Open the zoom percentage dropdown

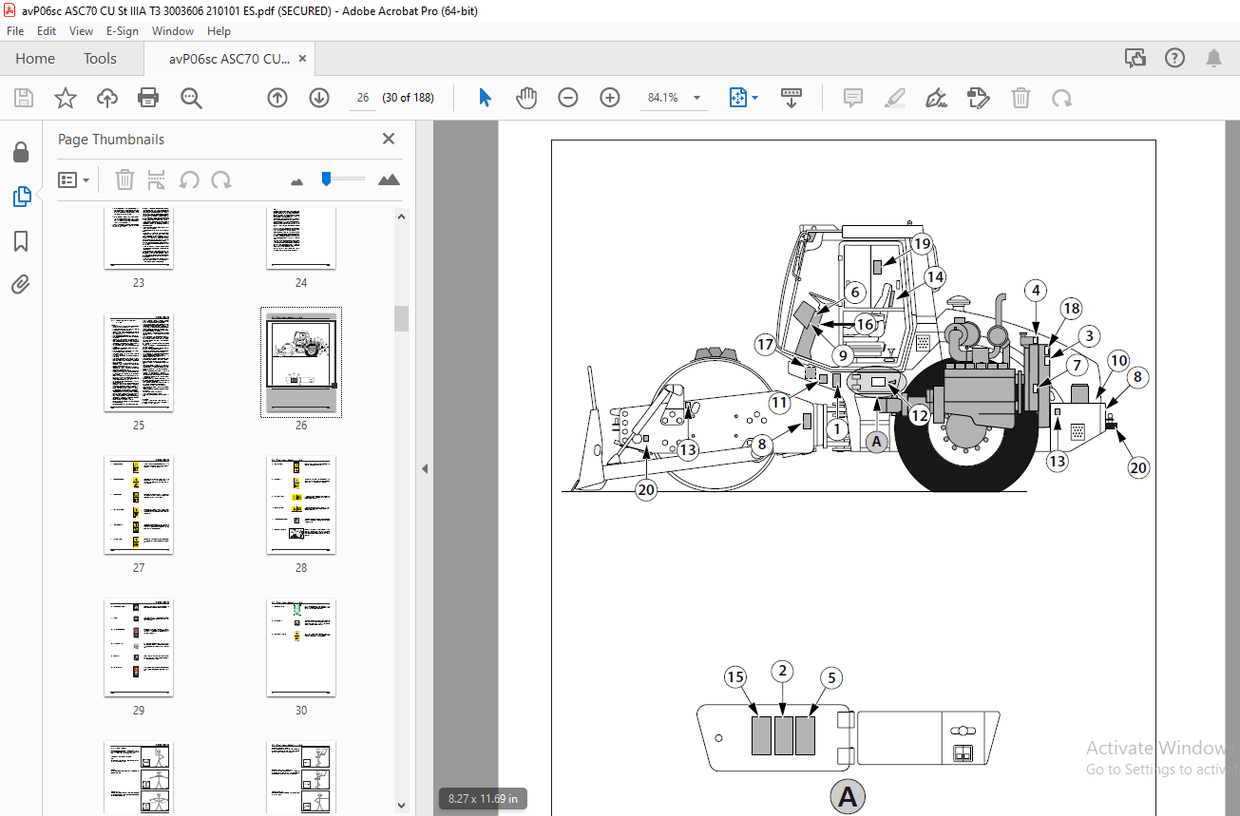click(x=697, y=97)
